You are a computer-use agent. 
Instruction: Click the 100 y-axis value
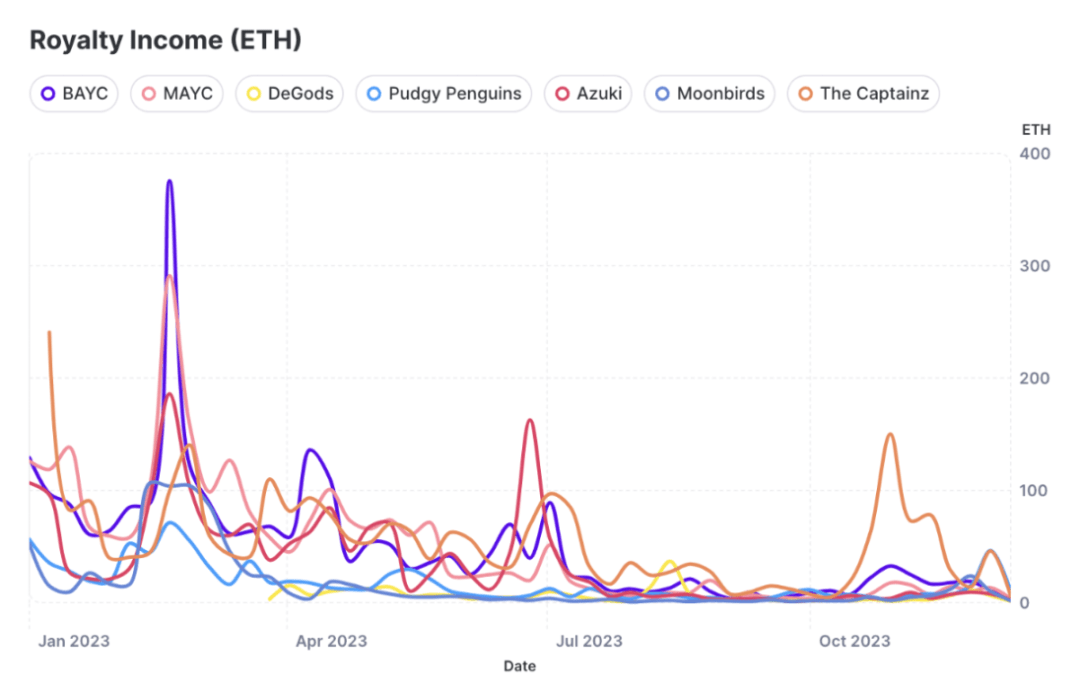point(1035,490)
